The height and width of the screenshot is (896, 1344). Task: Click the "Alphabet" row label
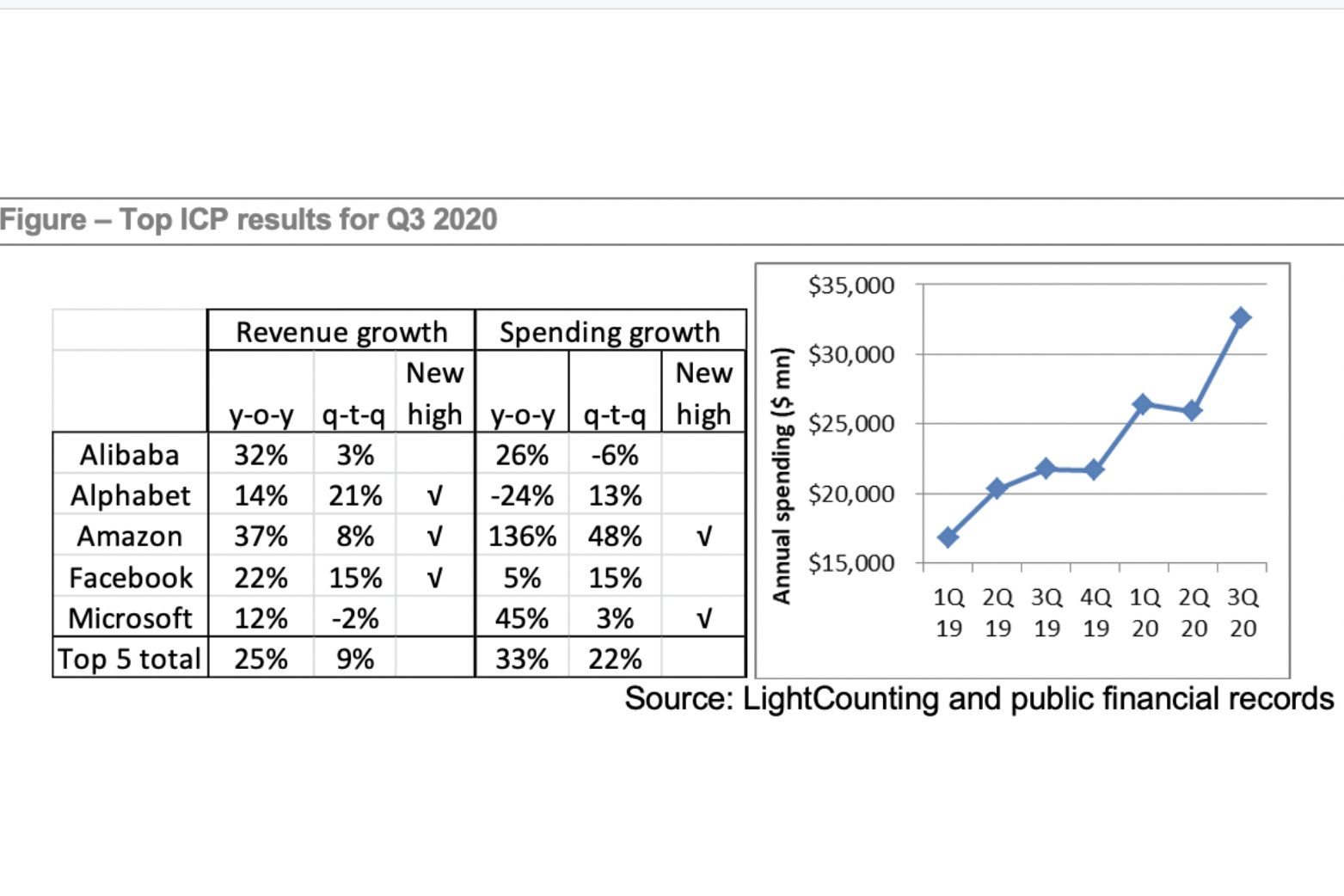(130, 495)
